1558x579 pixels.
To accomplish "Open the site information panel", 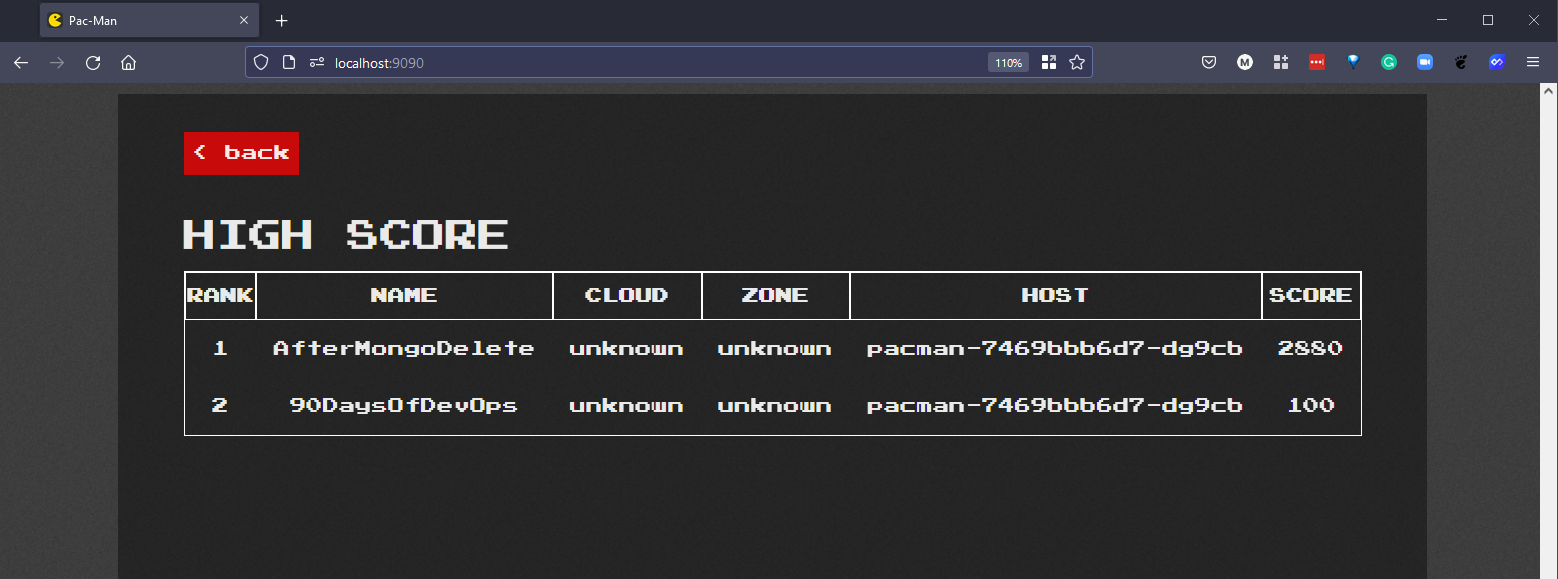I will click(x=288, y=62).
